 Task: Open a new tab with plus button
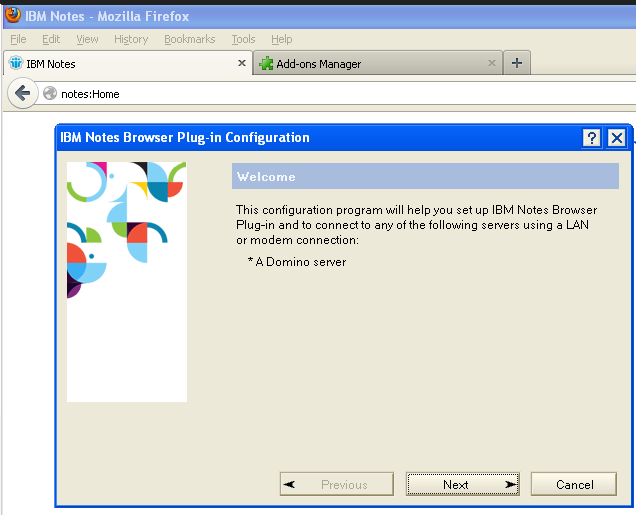click(x=517, y=63)
